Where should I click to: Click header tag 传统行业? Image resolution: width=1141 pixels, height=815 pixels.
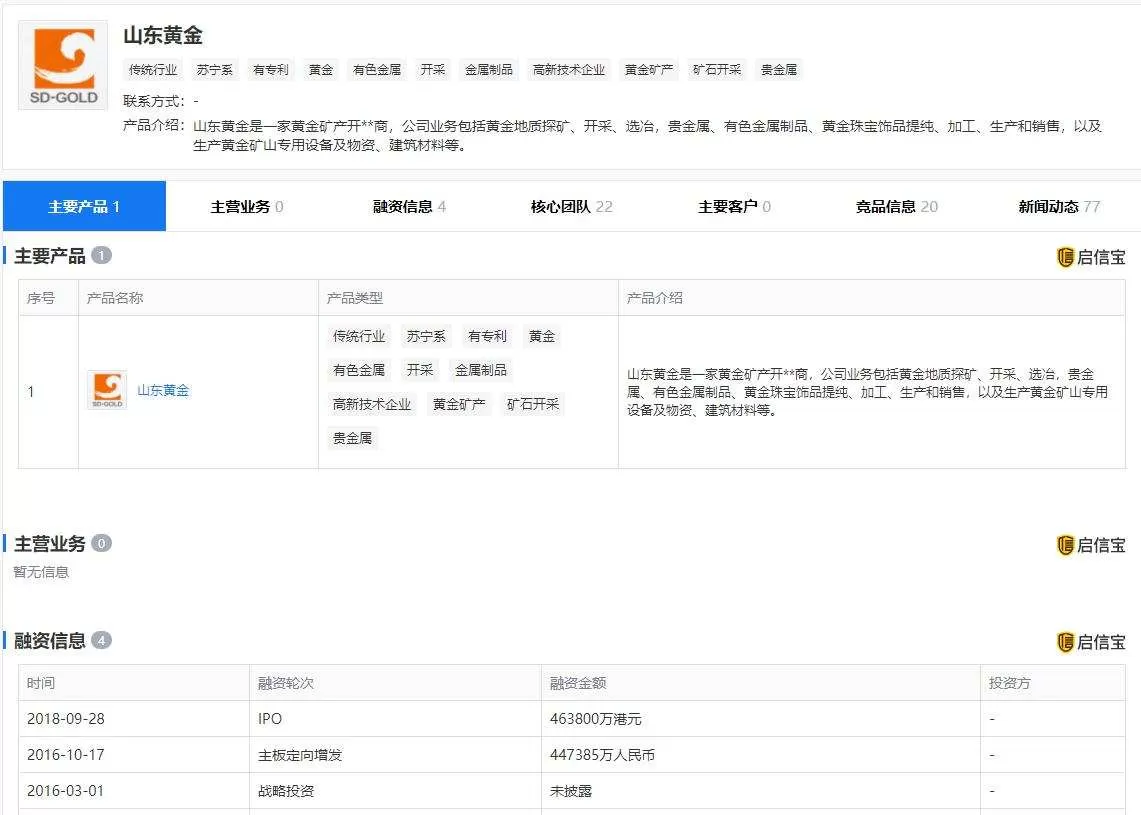153,70
